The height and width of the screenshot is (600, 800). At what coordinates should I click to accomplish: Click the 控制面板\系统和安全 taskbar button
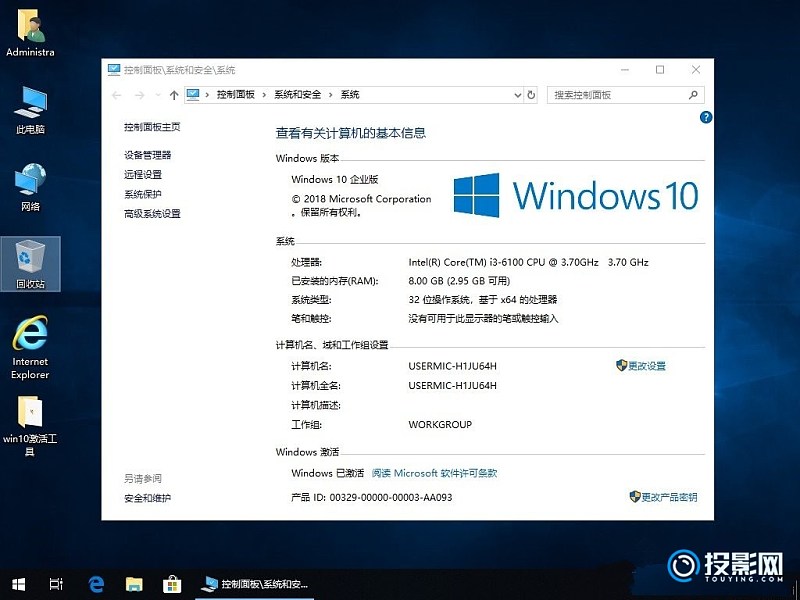(255, 584)
